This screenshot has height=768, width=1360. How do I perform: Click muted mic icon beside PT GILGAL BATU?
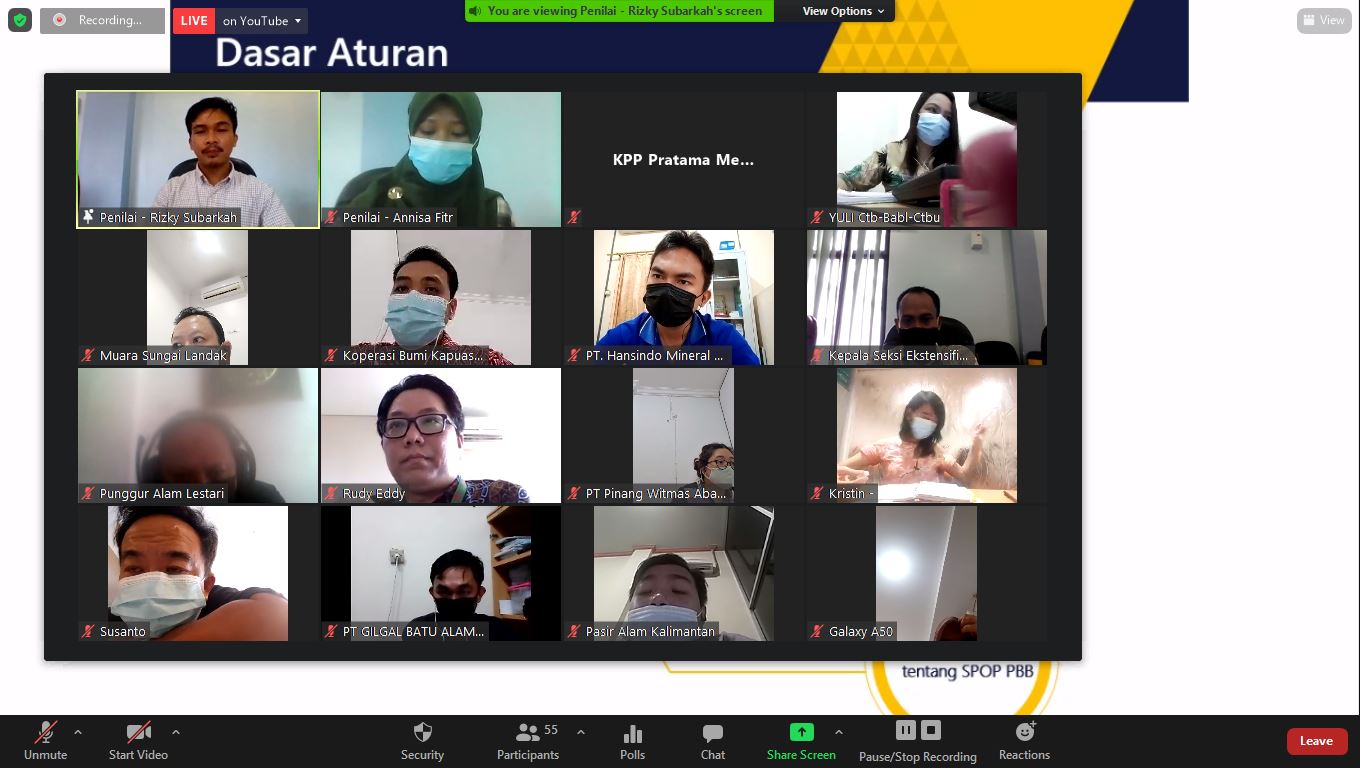coord(332,631)
